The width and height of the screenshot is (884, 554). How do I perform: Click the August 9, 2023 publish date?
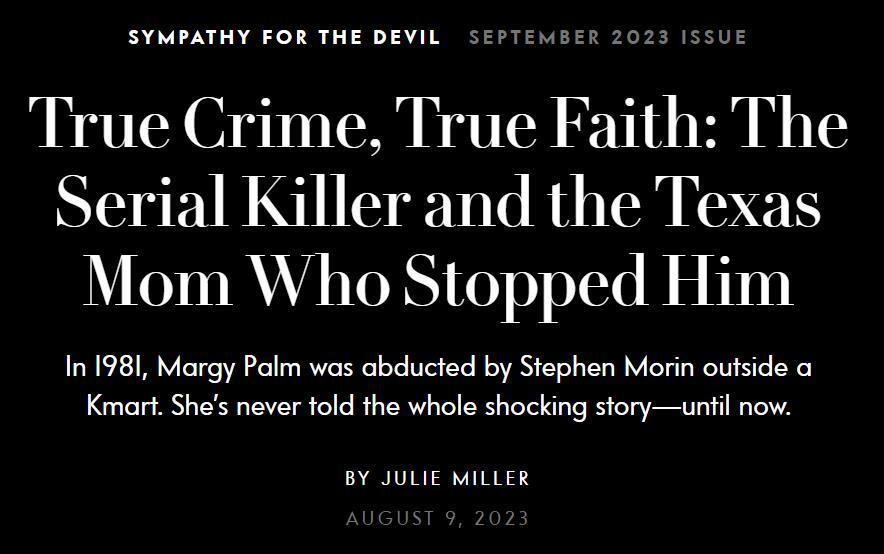point(437,518)
